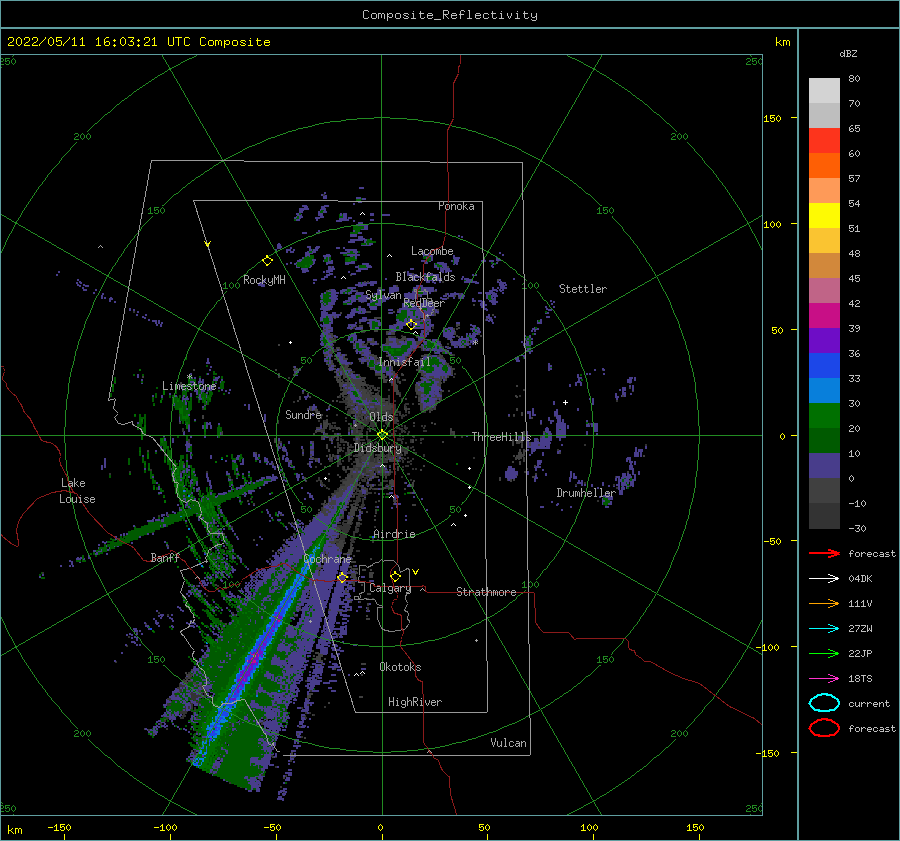Click the yellow radar site marker at Didsbury
This screenshot has width=900, height=841.
pos(382,435)
